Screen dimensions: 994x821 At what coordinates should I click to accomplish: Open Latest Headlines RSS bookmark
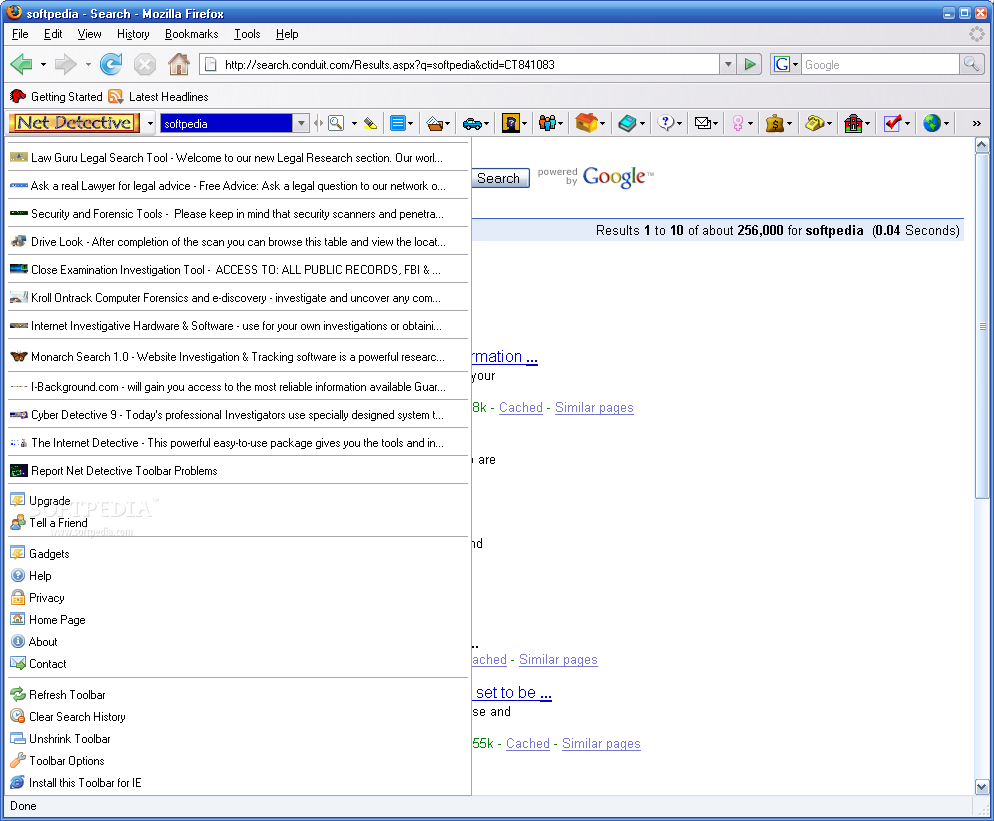(158, 96)
